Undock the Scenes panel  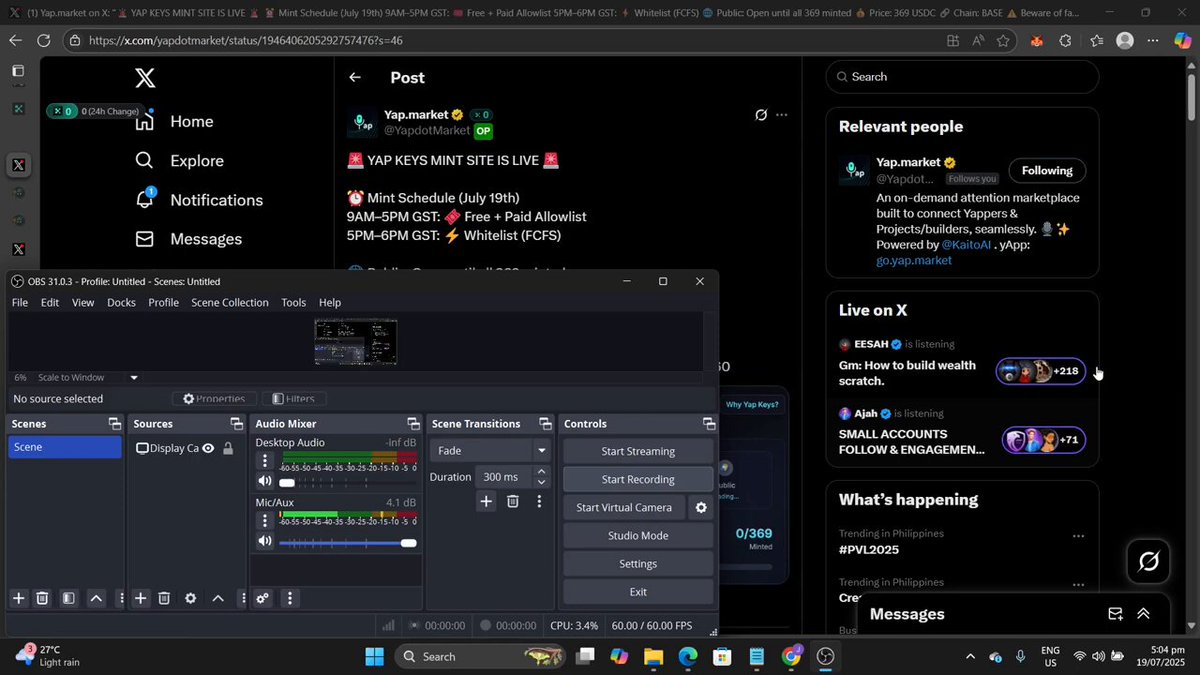[x=115, y=424]
